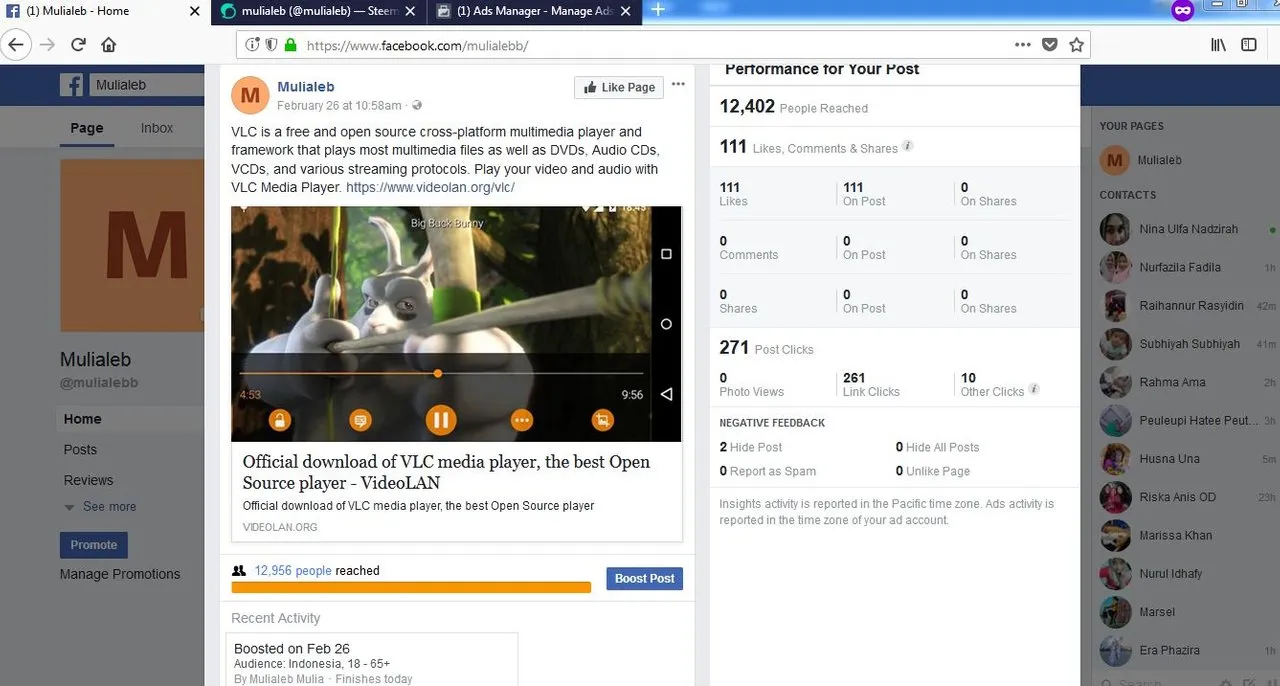Close the Ads Manager tab
This screenshot has height=686, width=1280.
(x=625, y=11)
